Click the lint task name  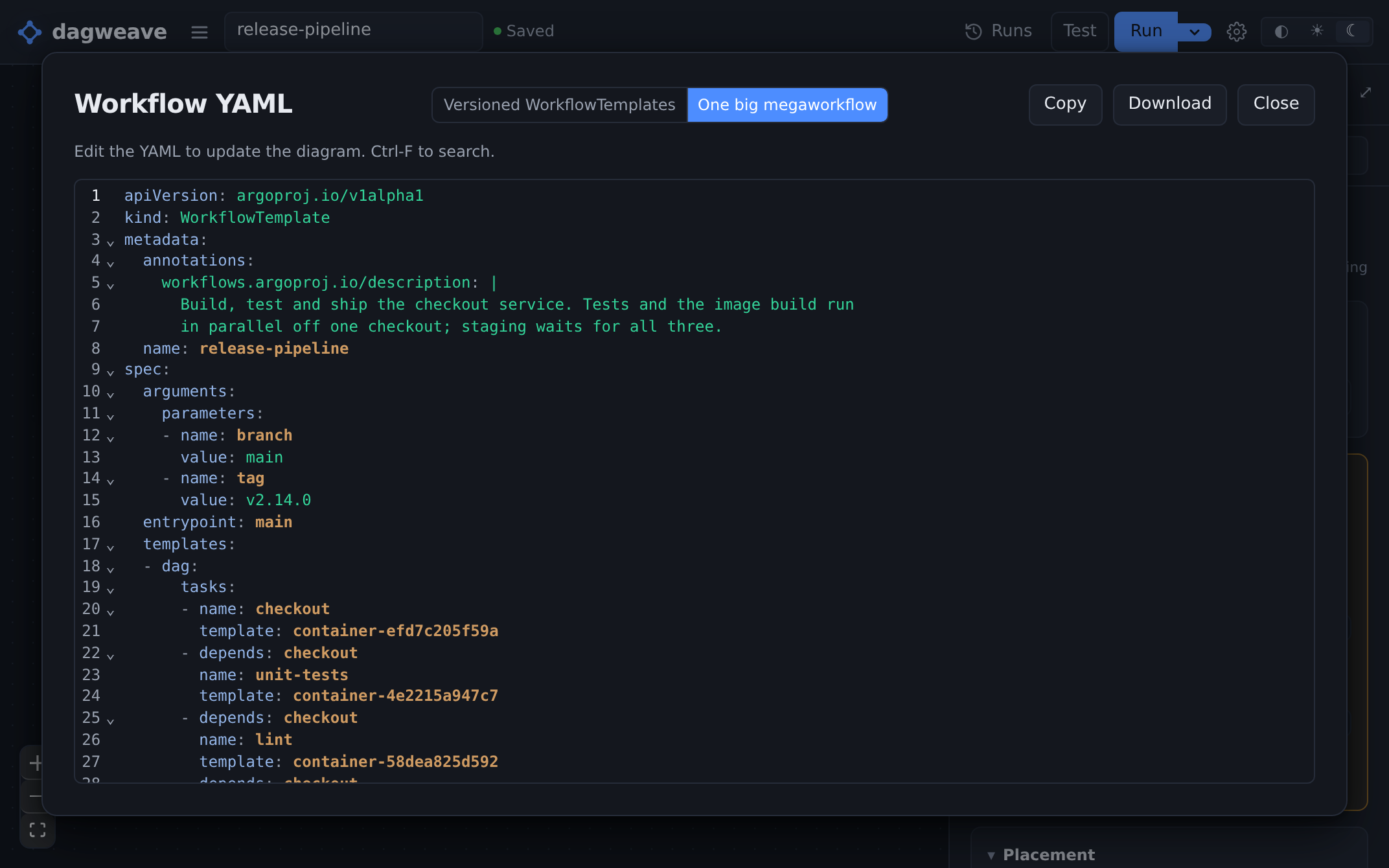tap(273, 740)
